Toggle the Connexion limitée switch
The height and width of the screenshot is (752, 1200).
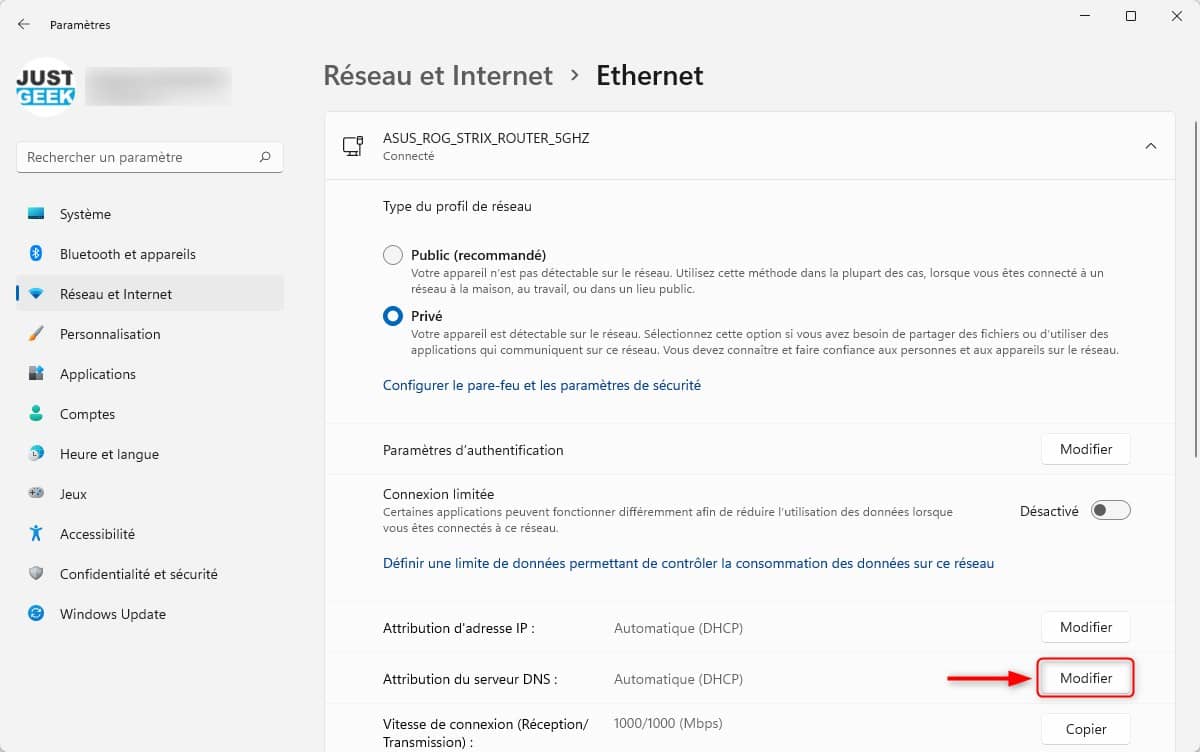1111,510
